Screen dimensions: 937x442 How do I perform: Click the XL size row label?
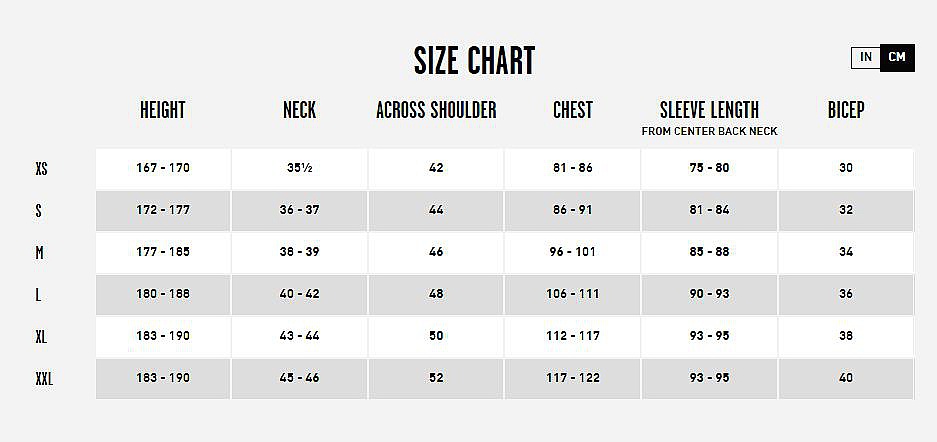[41, 337]
